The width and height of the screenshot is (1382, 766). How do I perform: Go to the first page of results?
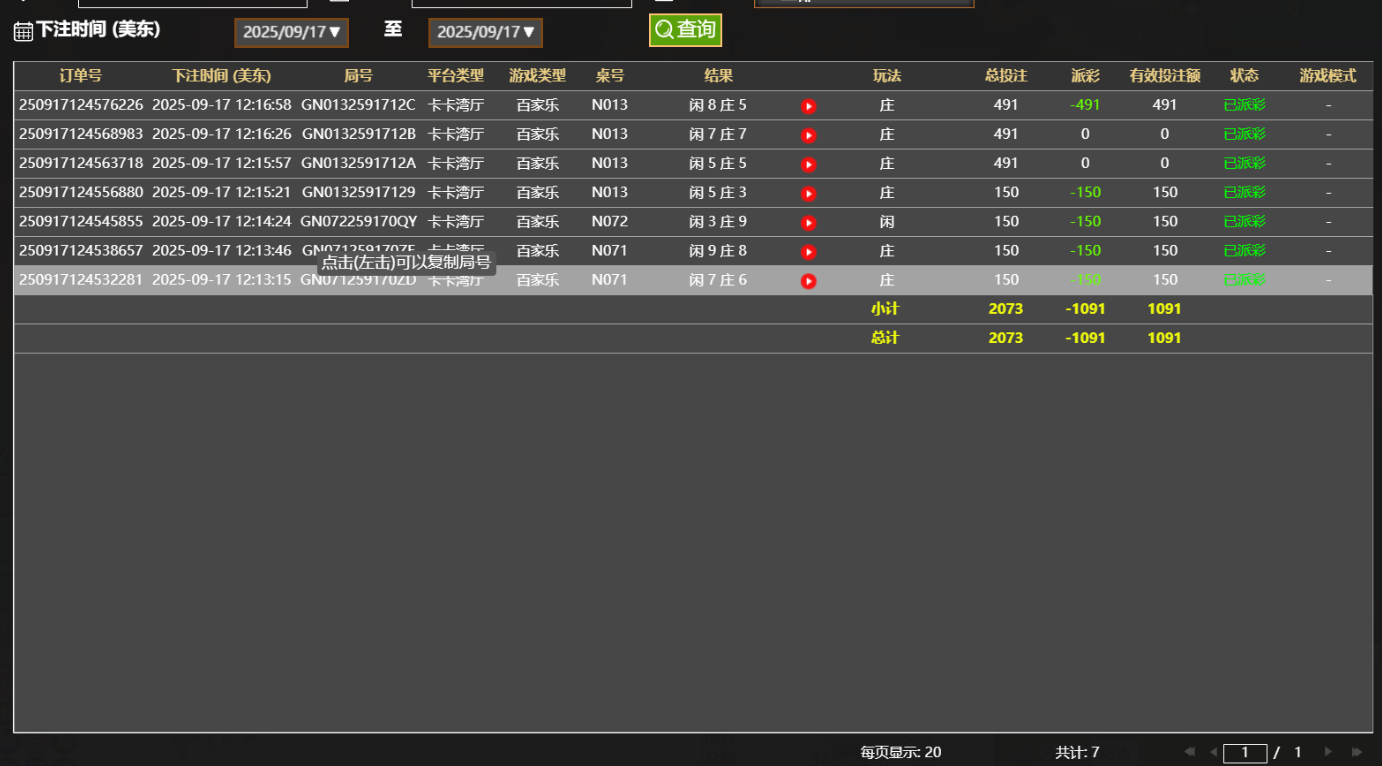(1189, 752)
